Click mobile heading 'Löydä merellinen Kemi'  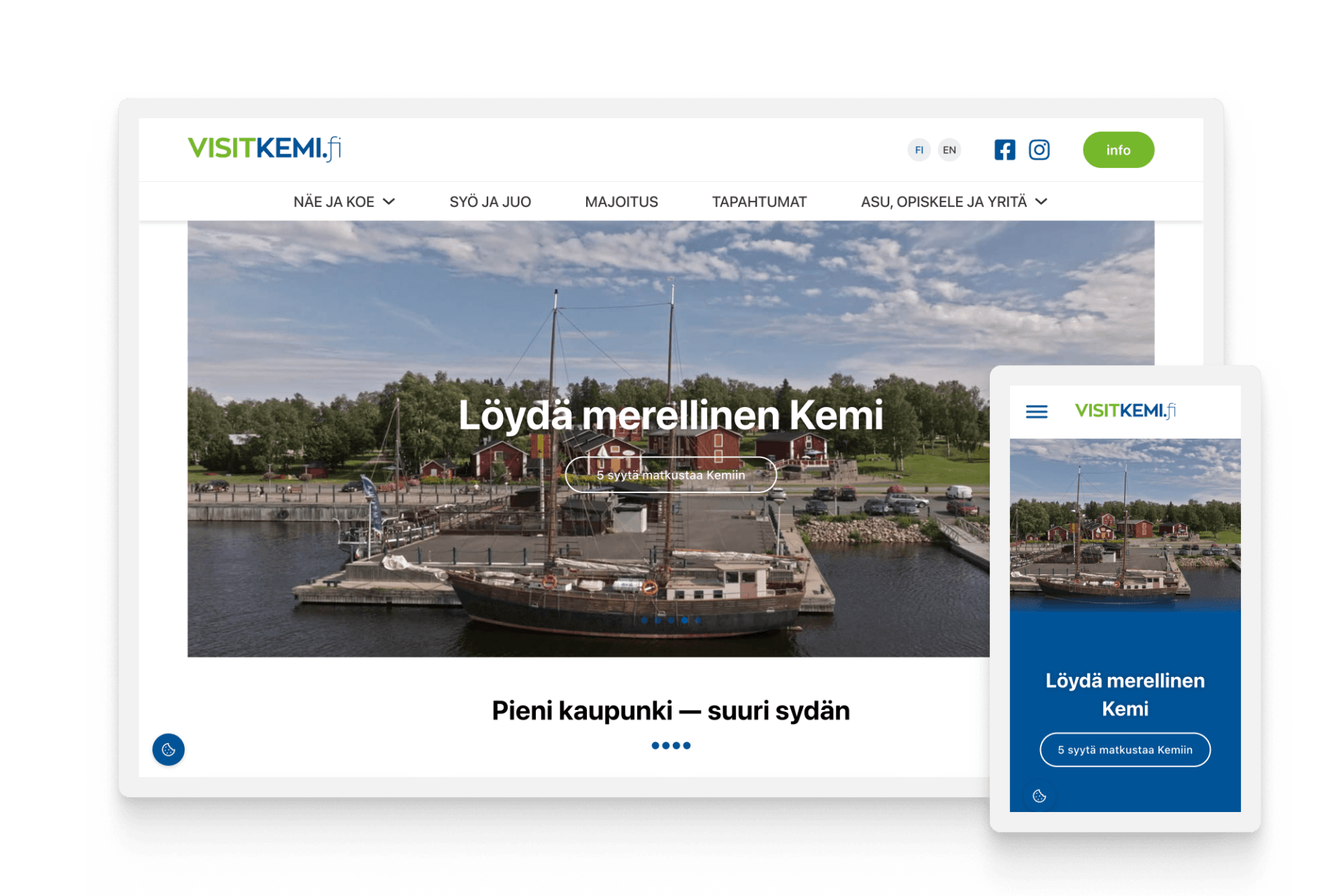[1125, 695]
